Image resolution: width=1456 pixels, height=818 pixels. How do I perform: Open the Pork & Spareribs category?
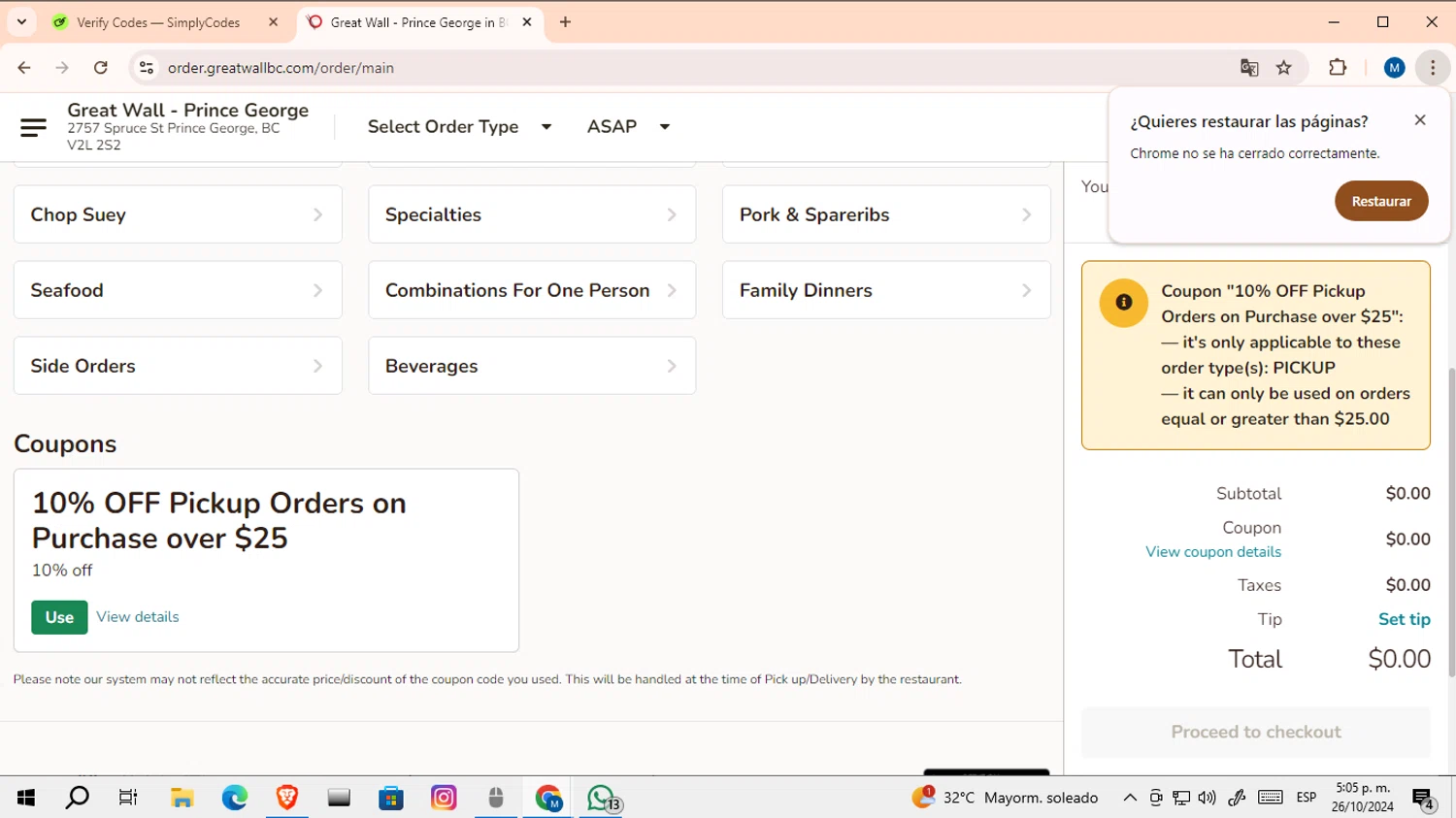(886, 214)
